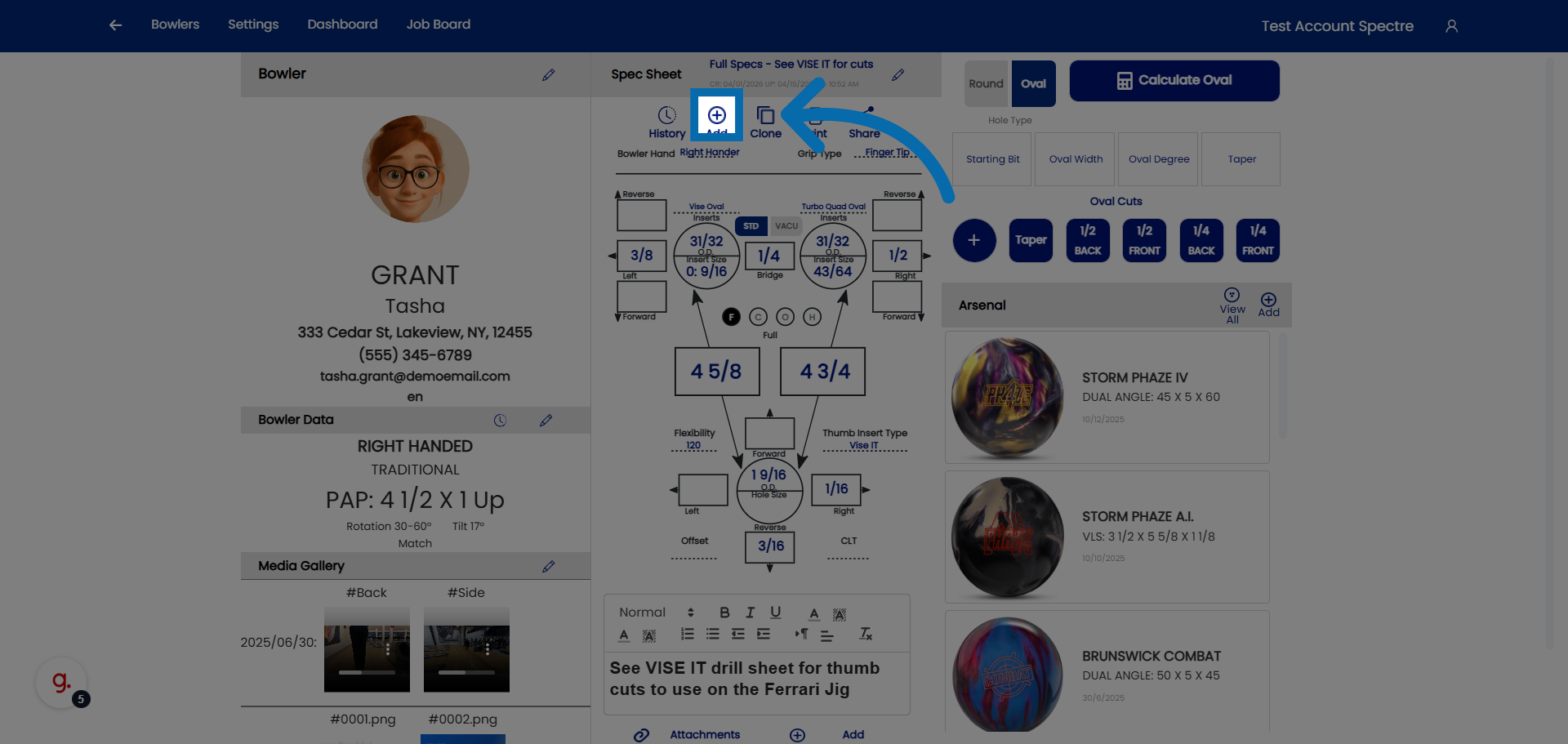Select the F grip circle option
Screen dimensions: 1568x744
point(732,317)
